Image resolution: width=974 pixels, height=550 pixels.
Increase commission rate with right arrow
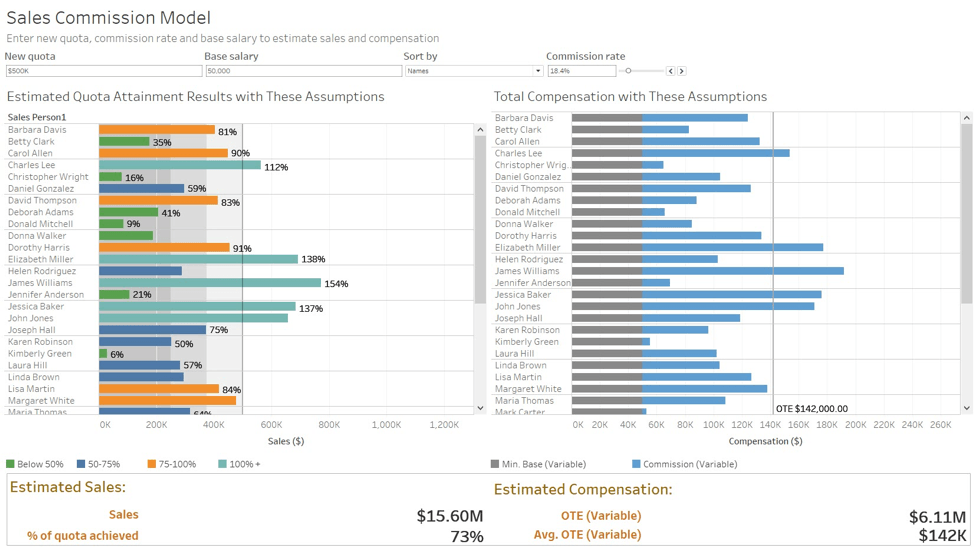(682, 71)
